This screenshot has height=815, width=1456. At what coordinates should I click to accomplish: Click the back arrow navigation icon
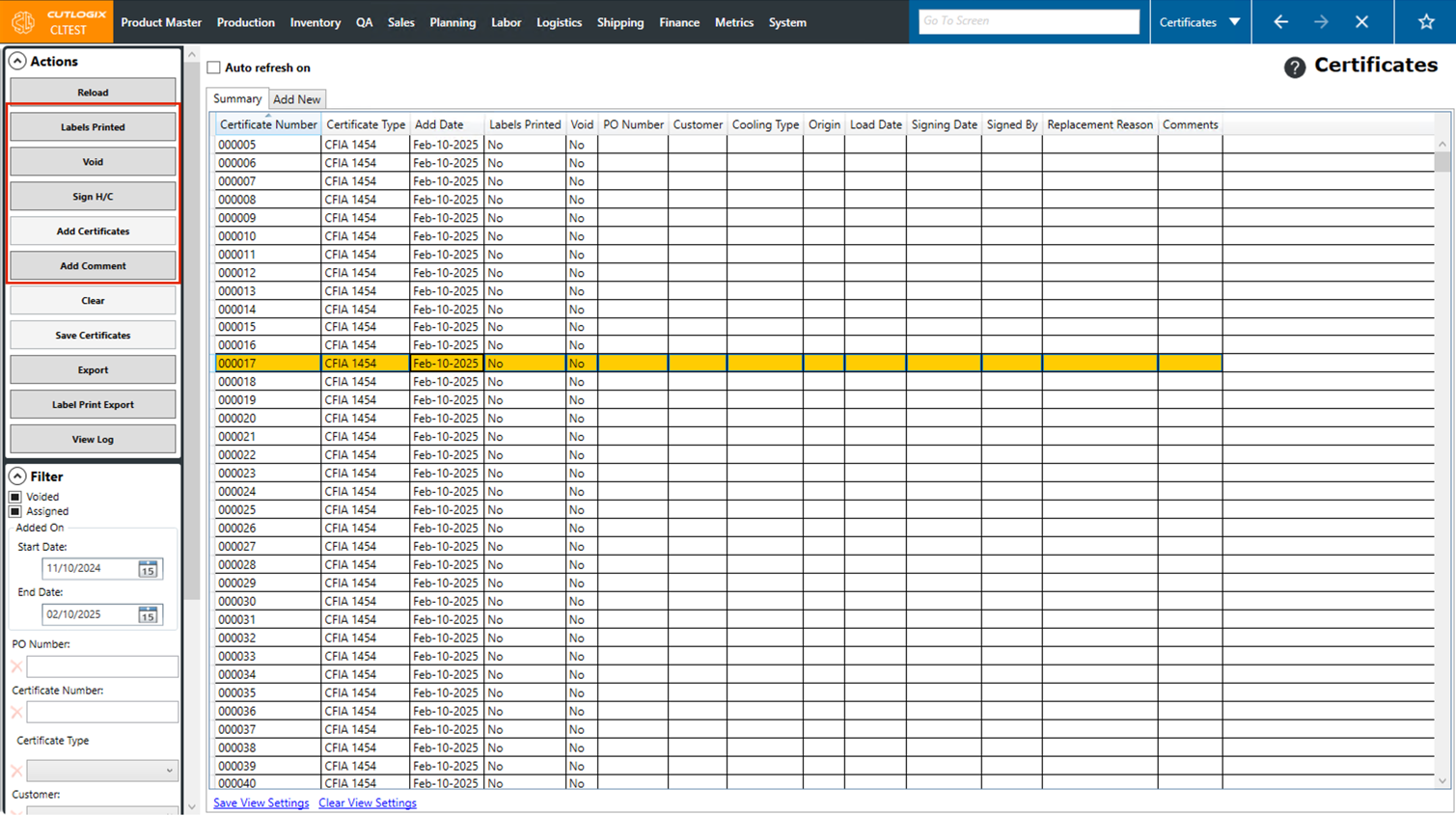(x=1280, y=22)
